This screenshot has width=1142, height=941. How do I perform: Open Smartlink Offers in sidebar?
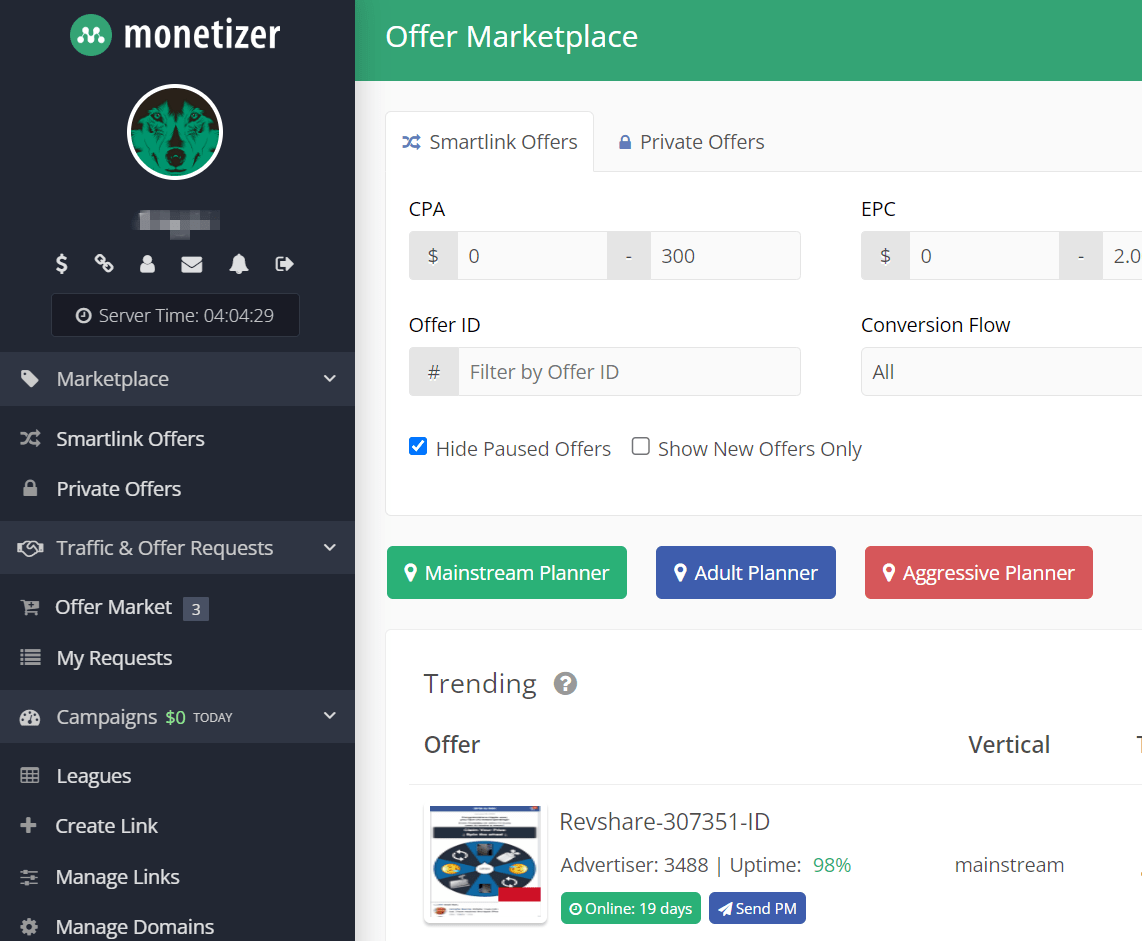[130, 439]
